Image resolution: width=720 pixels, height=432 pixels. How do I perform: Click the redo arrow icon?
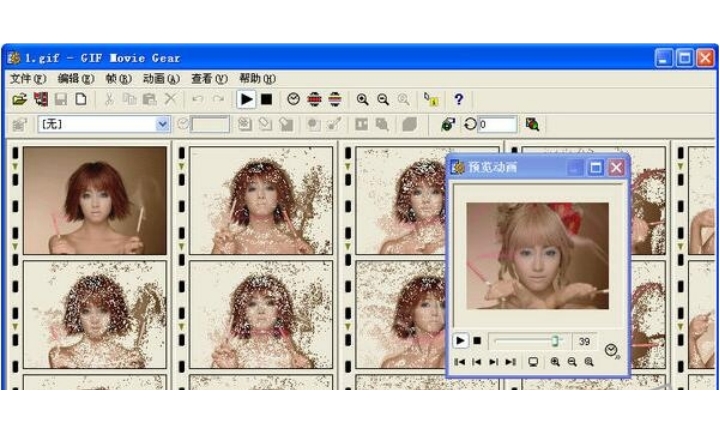click(x=219, y=99)
